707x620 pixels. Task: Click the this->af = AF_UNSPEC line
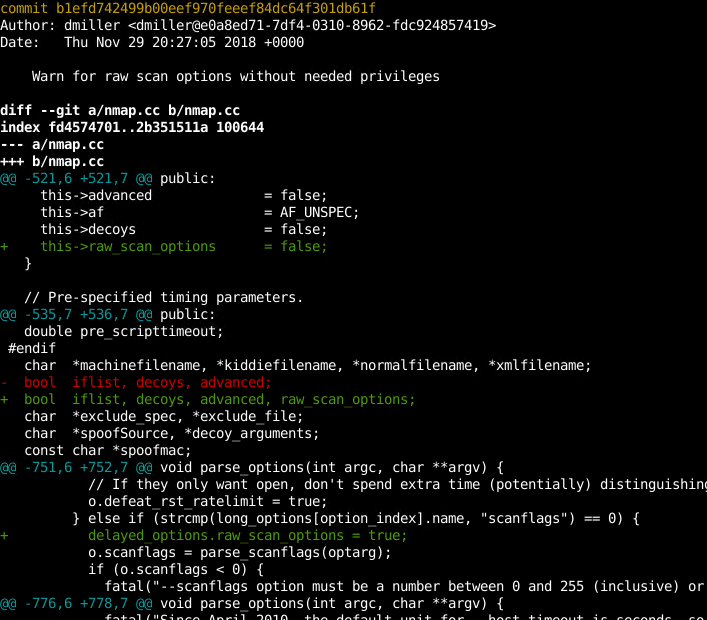198,212
